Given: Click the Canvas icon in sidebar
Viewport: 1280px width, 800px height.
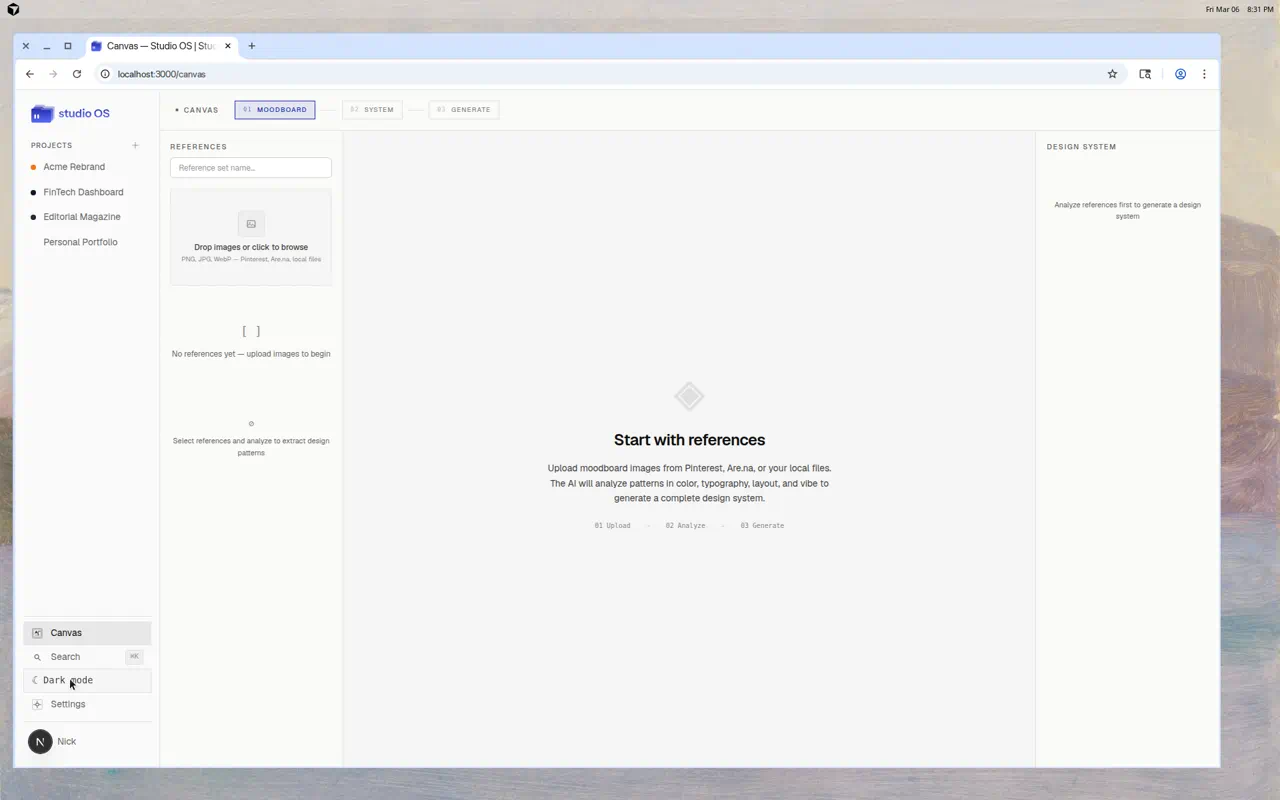Looking at the screenshot, I should [x=37, y=633].
